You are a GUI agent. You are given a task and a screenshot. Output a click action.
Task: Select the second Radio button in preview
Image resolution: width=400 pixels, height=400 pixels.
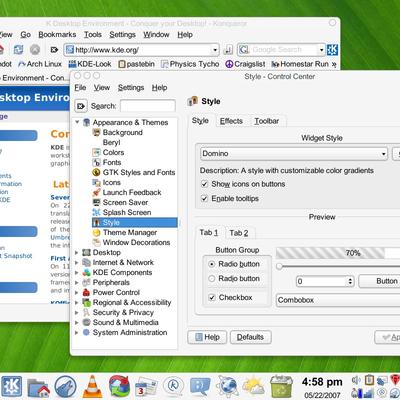211,279
